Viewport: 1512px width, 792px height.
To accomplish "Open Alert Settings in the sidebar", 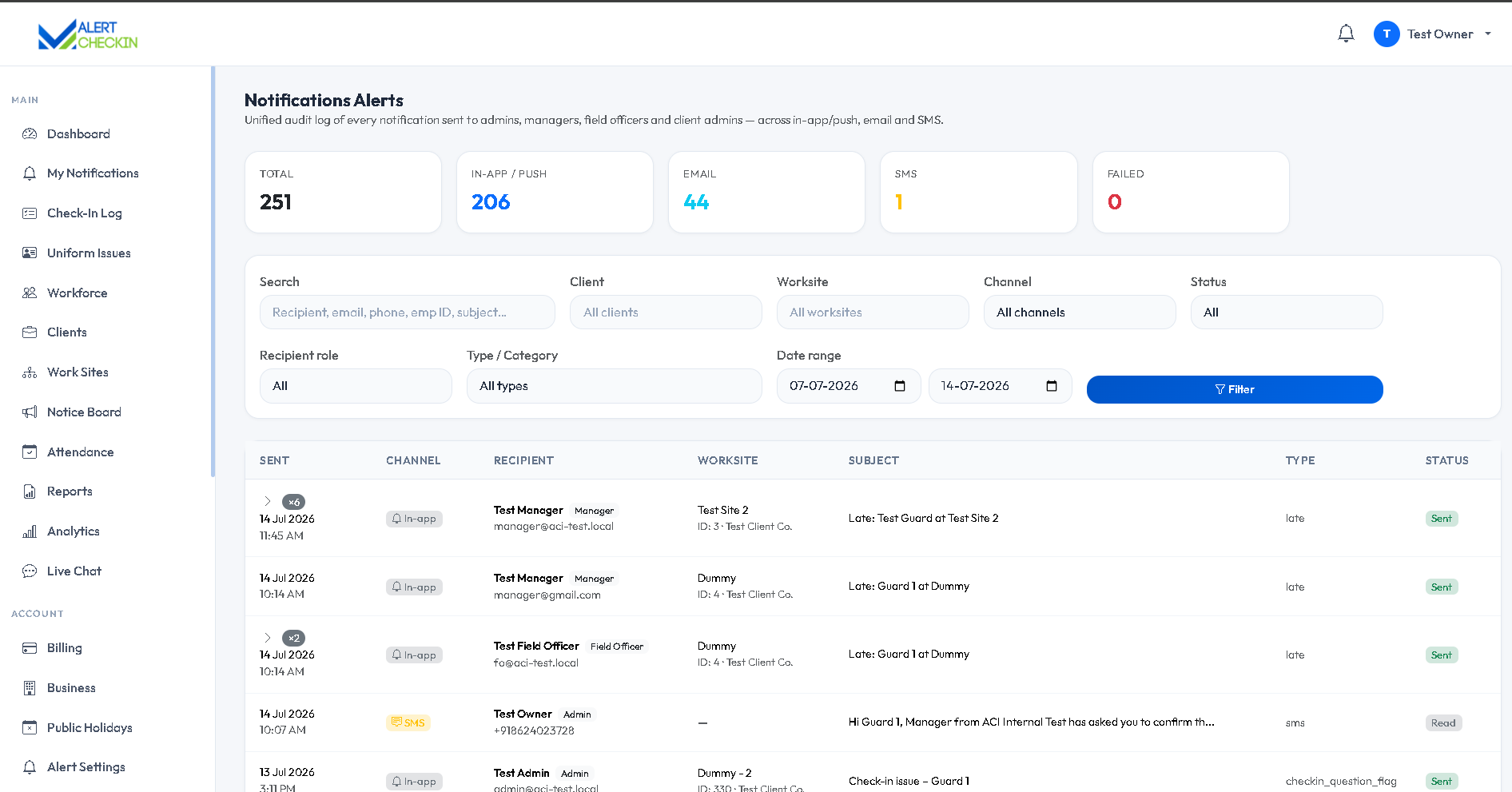I will [86, 767].
